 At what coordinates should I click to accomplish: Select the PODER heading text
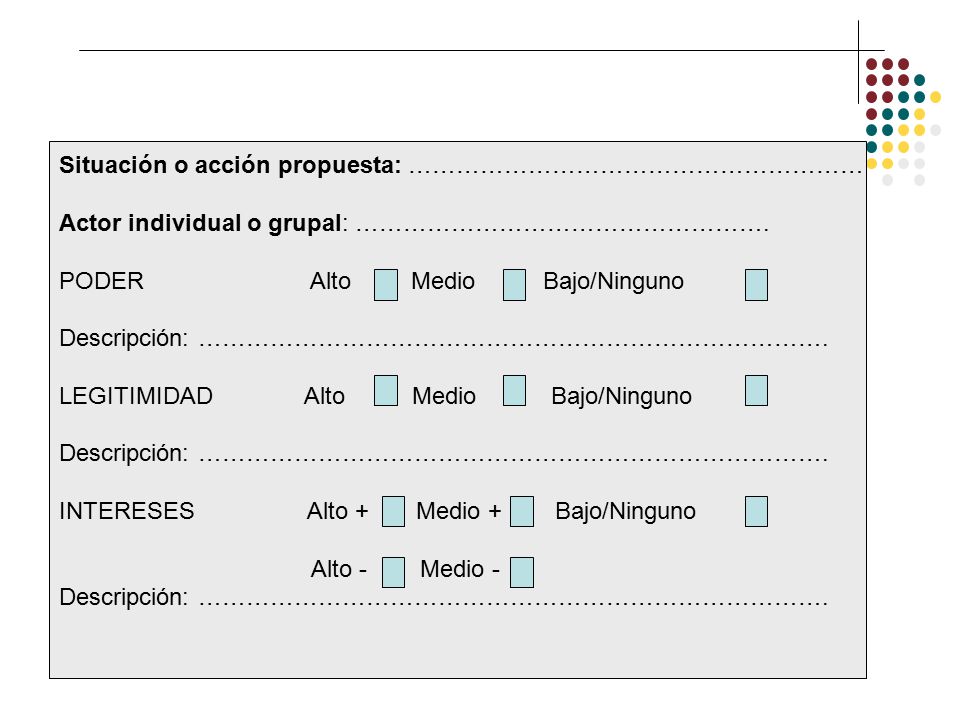(x=101, y=281)
